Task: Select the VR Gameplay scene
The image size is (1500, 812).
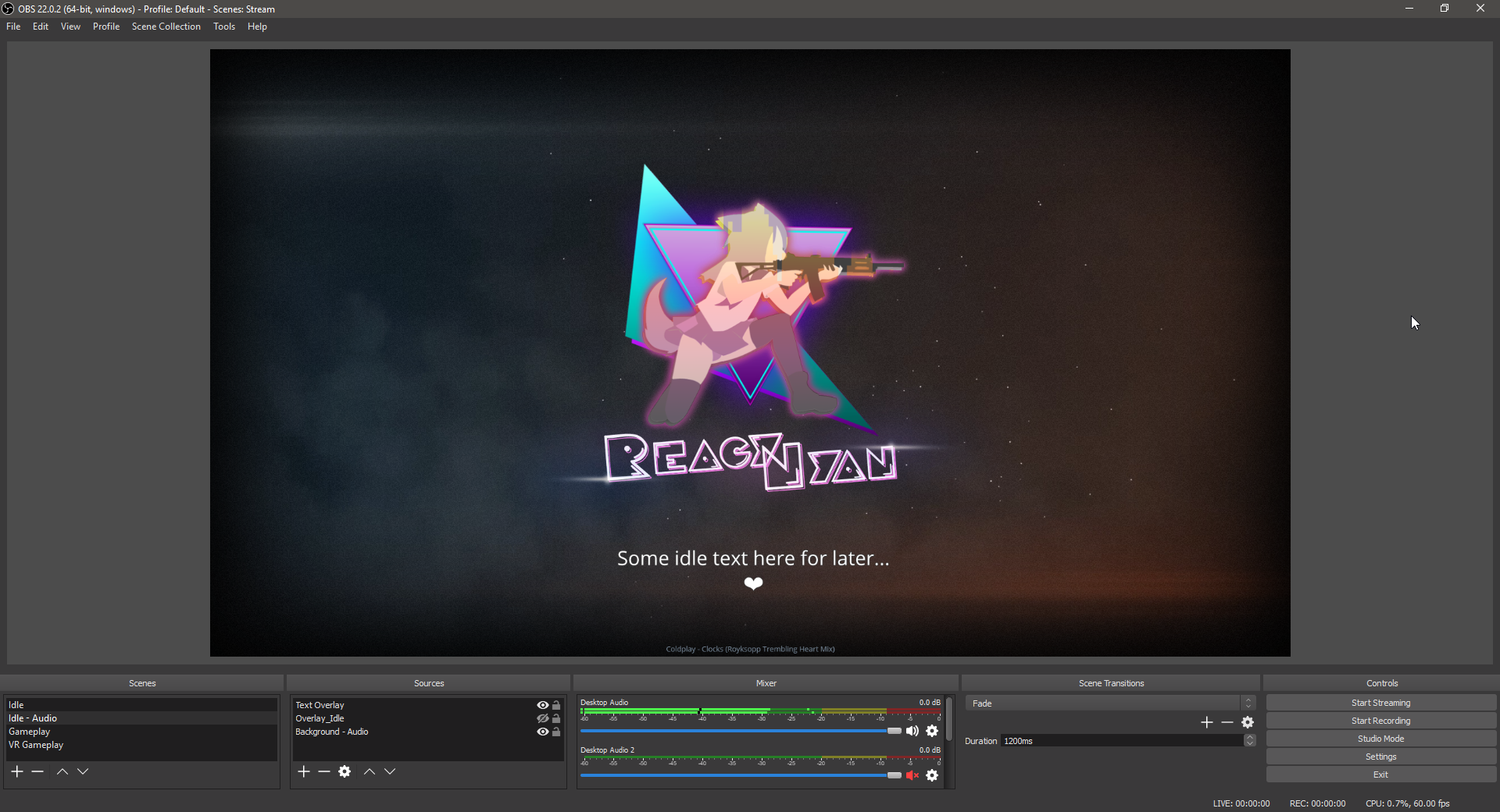Action: click(141, 745)
